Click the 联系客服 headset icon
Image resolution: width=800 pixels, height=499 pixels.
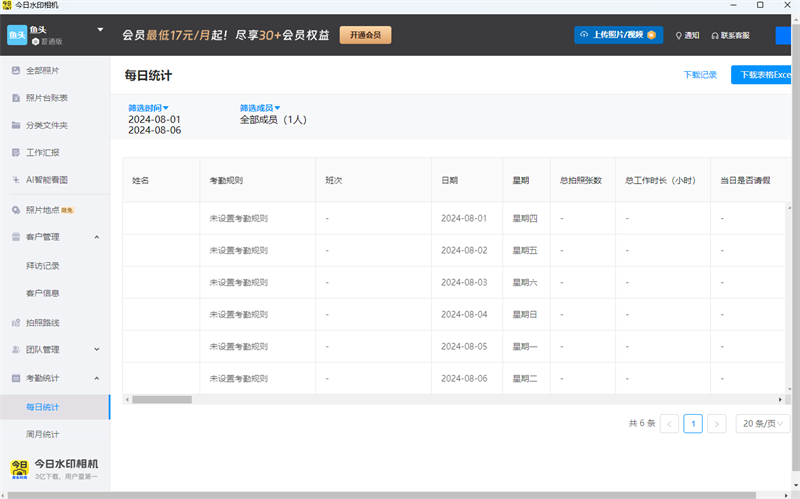715,35
